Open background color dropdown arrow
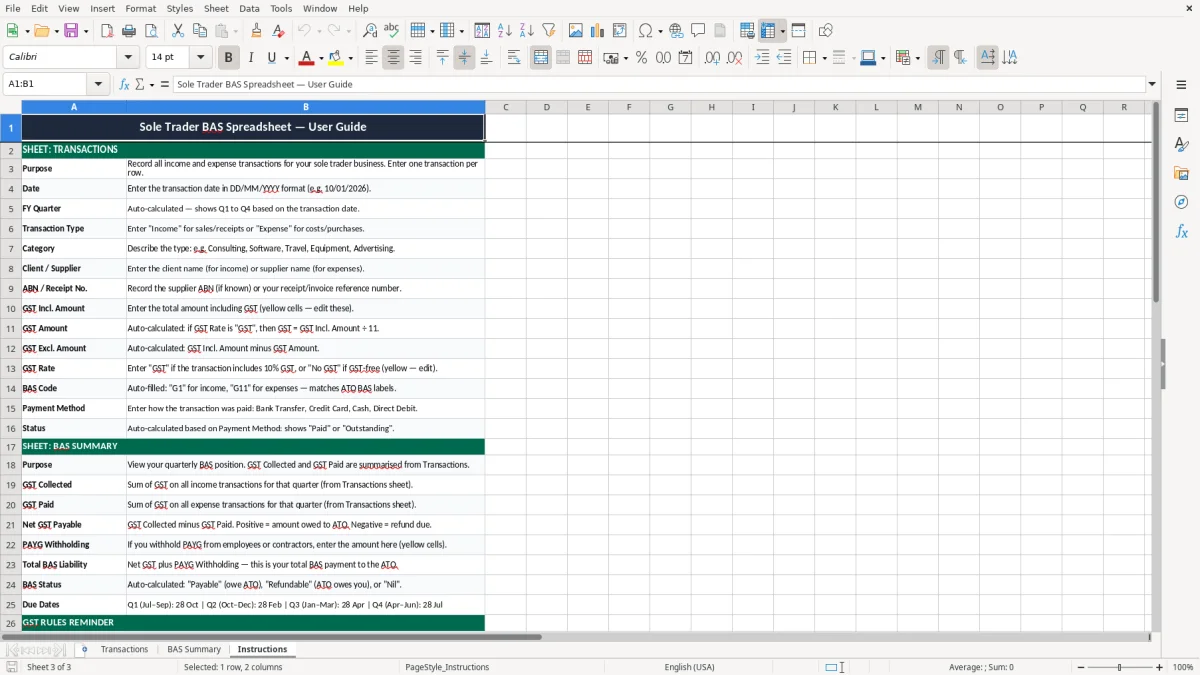The image size is (1200, 675). point(350,58)
